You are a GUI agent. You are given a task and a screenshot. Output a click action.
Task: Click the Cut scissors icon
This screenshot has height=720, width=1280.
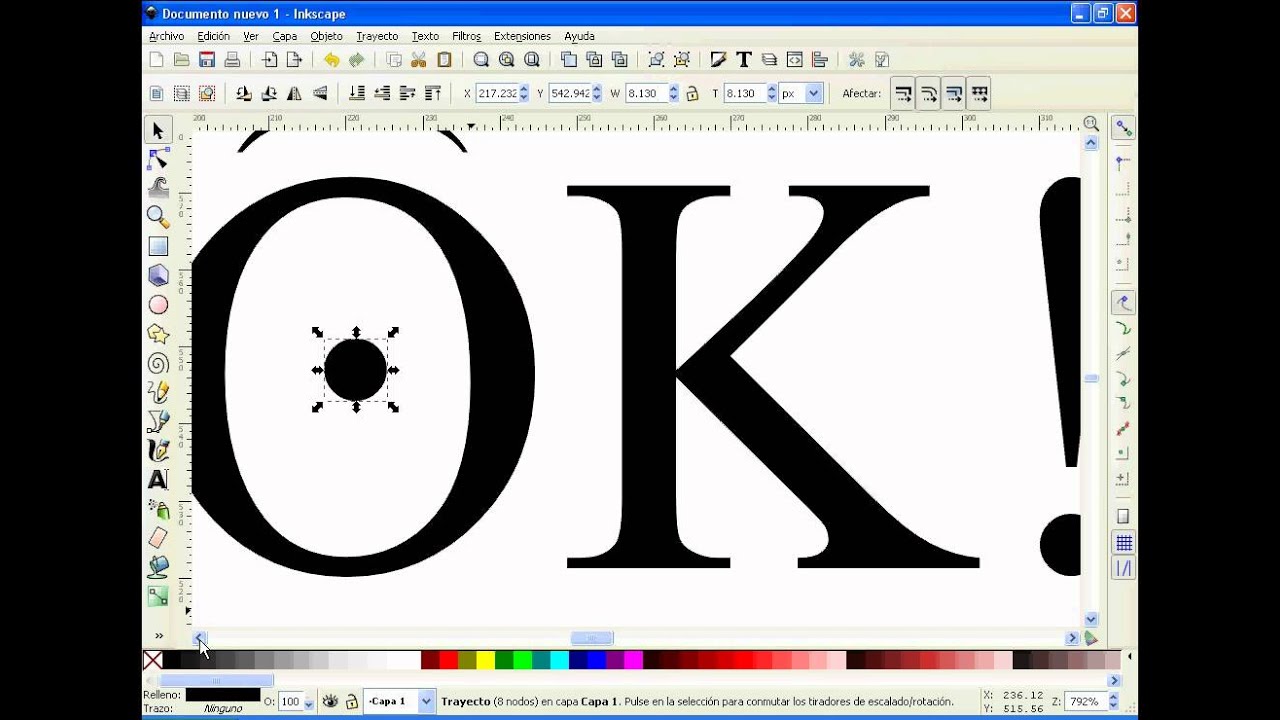419,60
